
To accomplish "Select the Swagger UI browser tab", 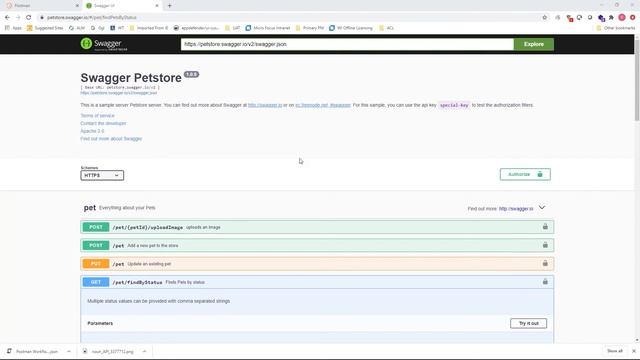I will (122, 6).
